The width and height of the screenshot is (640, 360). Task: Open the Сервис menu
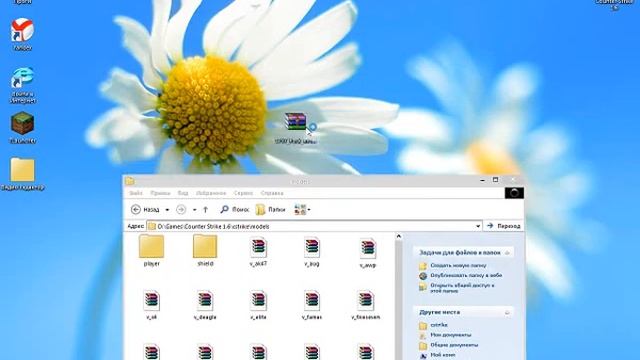pyautogui.click(x=243, y=193)
